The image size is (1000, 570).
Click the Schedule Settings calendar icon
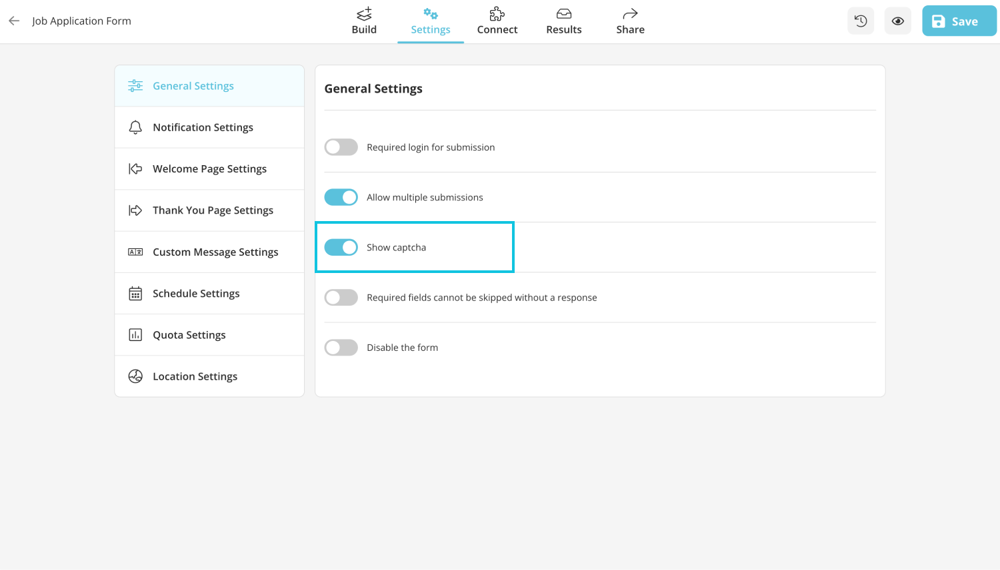pos(135,294)
